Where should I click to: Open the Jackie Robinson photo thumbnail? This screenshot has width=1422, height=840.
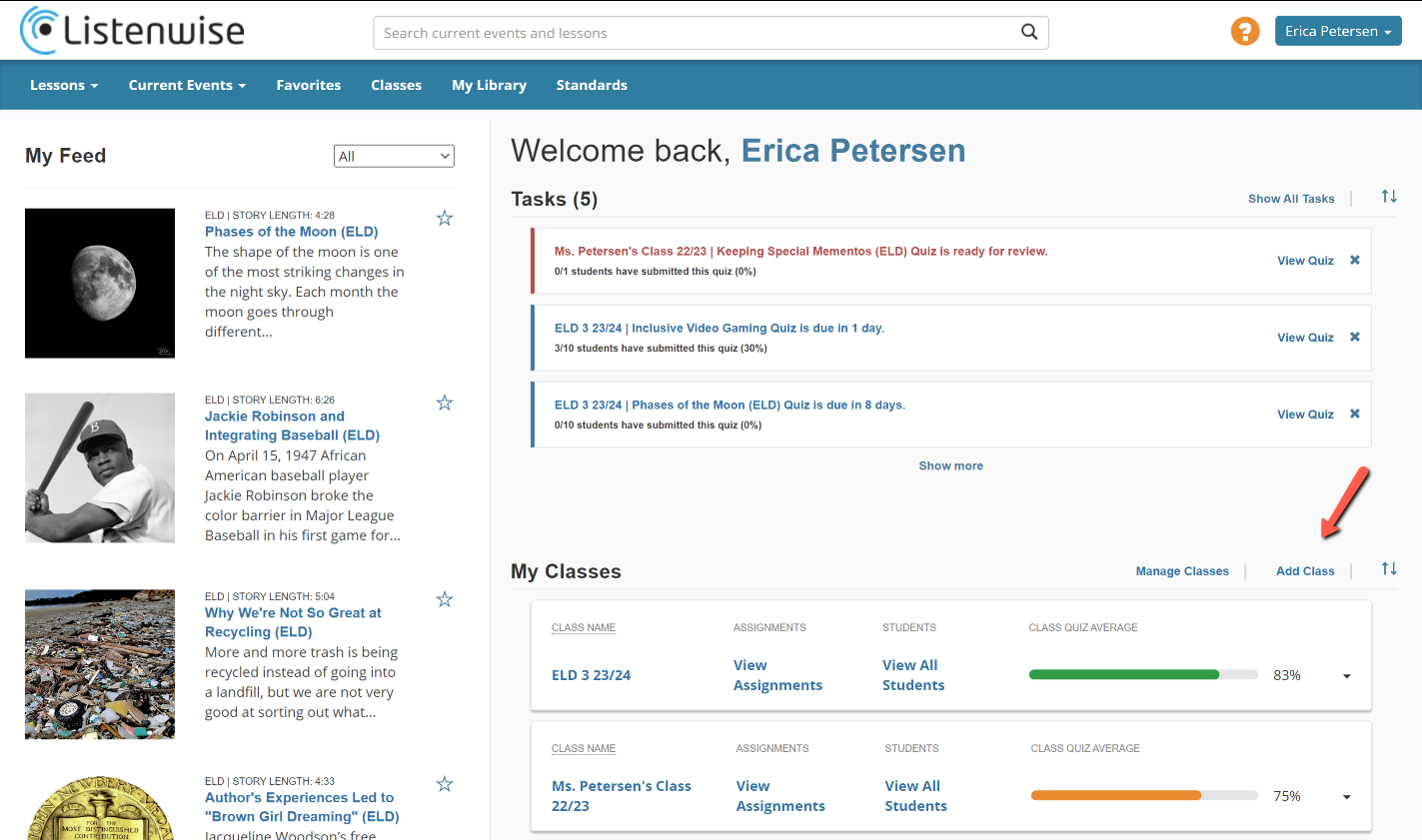point(100,468)
